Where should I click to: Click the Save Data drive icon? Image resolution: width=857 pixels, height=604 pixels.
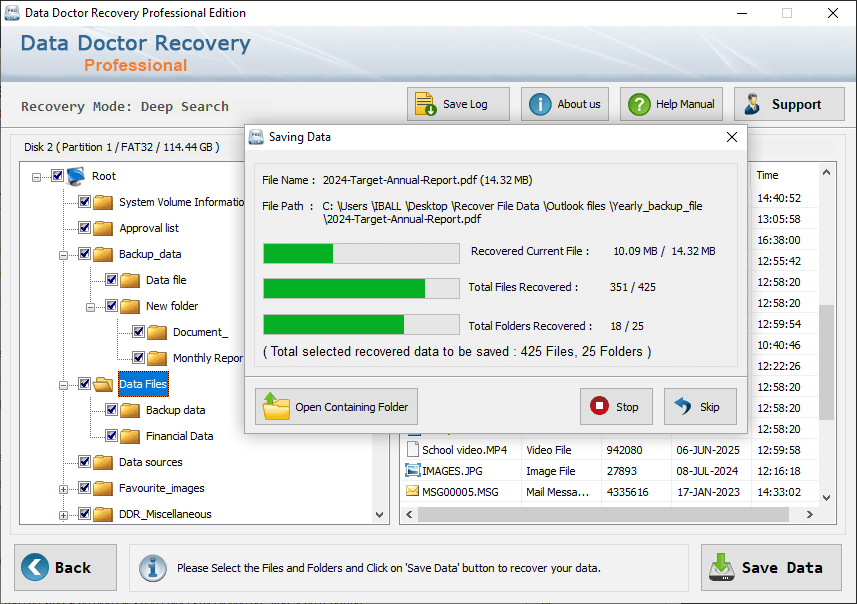(x=721, y=567)
